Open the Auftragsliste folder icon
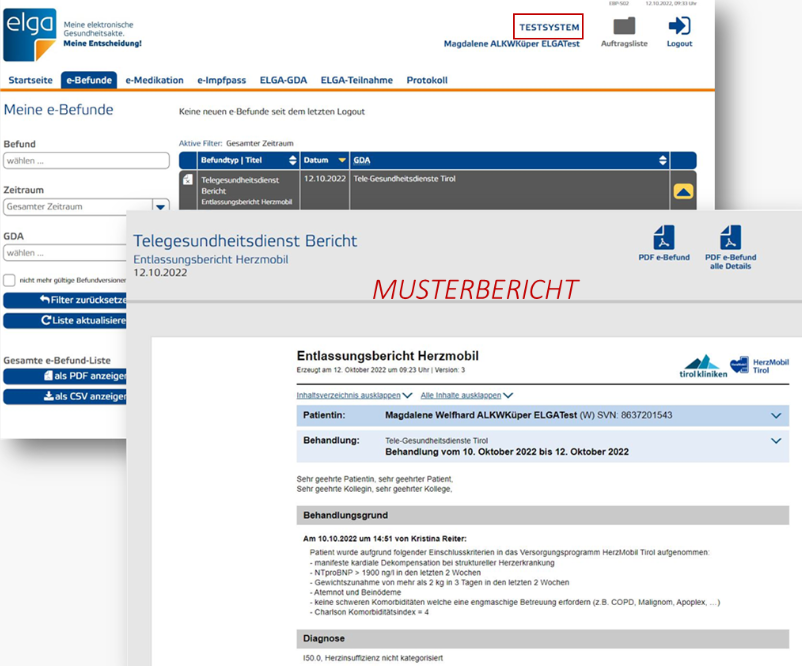The height and width of the screenshot is (666, 802). pyautogui.click(x=624, y=26)
